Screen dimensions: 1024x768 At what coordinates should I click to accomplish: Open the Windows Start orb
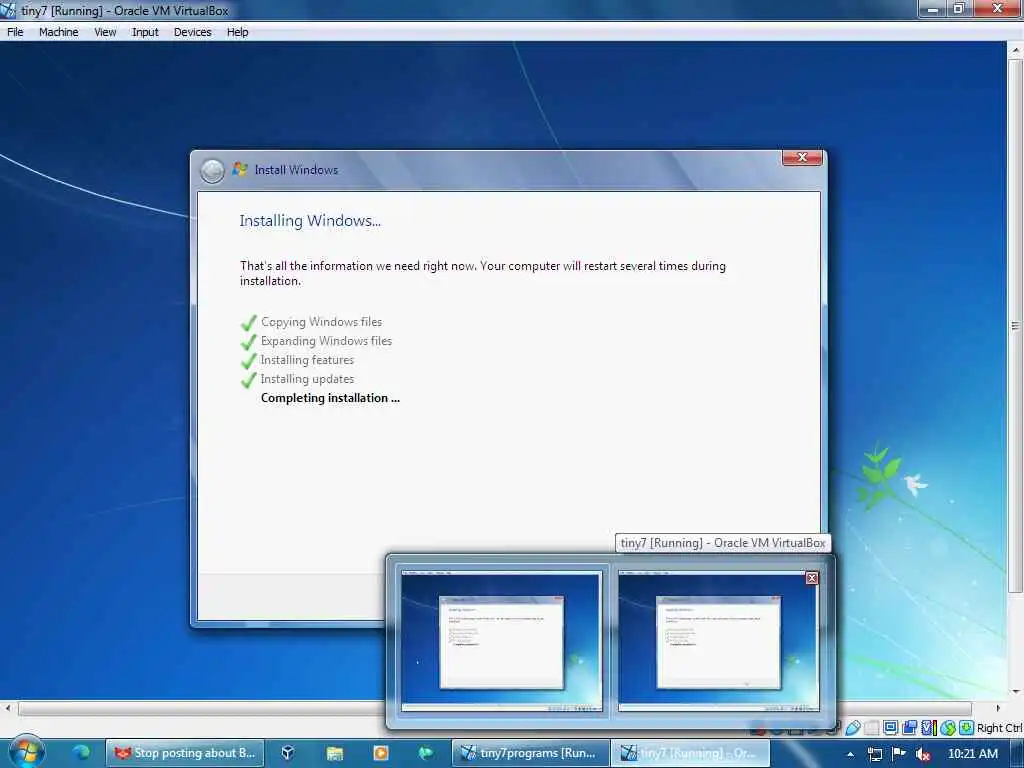click(x=27, y=753)
